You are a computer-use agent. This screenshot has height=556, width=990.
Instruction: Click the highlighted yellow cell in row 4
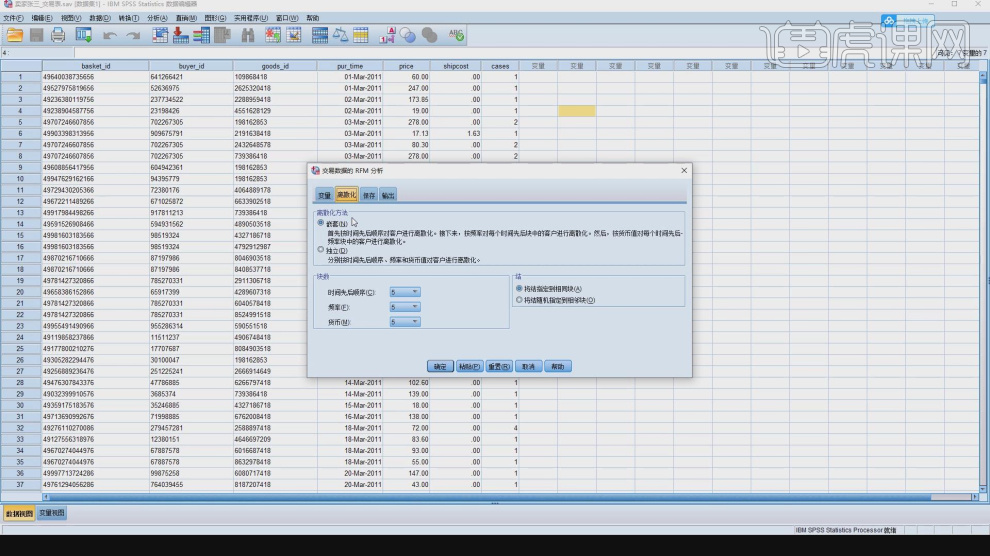pyautogui.click(x=576, y=111)
